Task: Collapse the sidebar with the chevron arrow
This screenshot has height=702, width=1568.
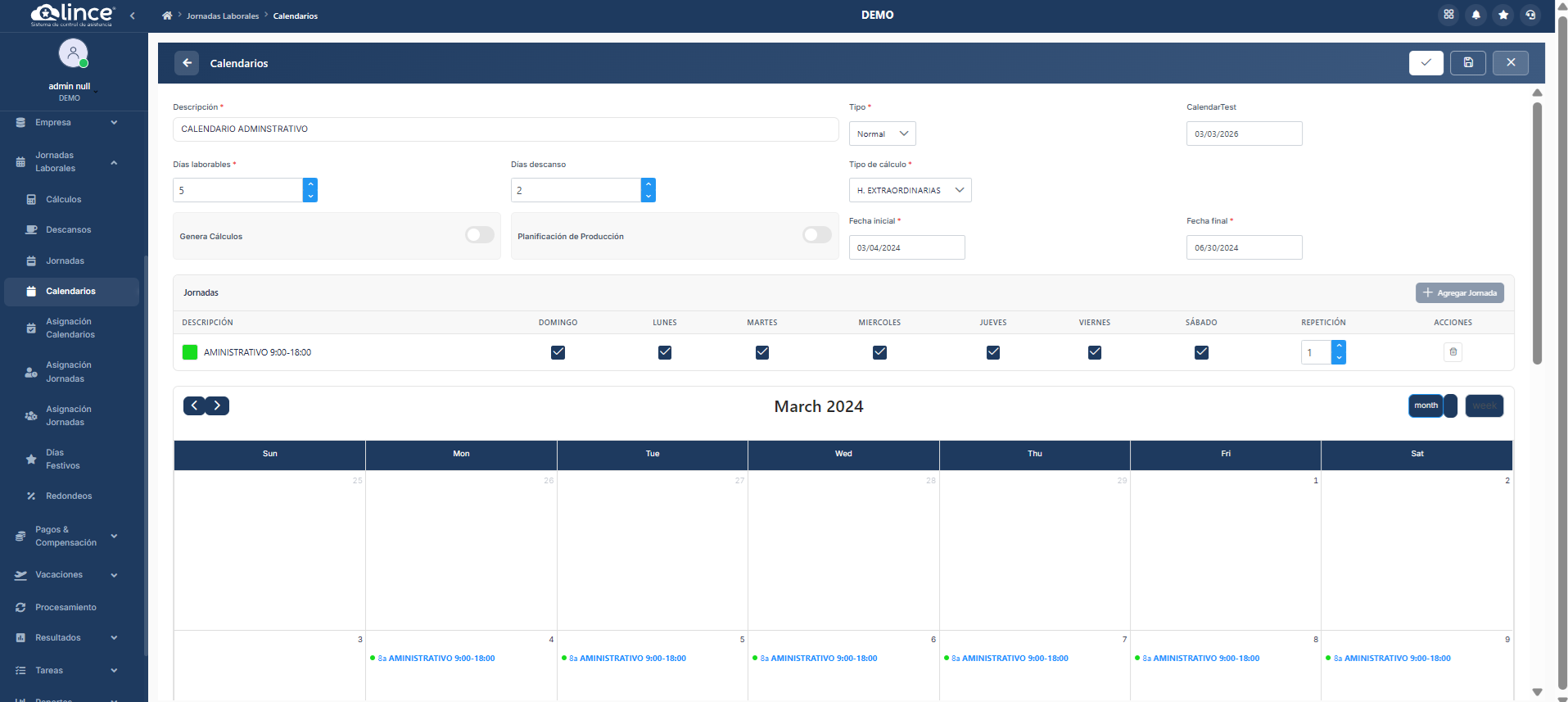Action: tap(132, 16)
